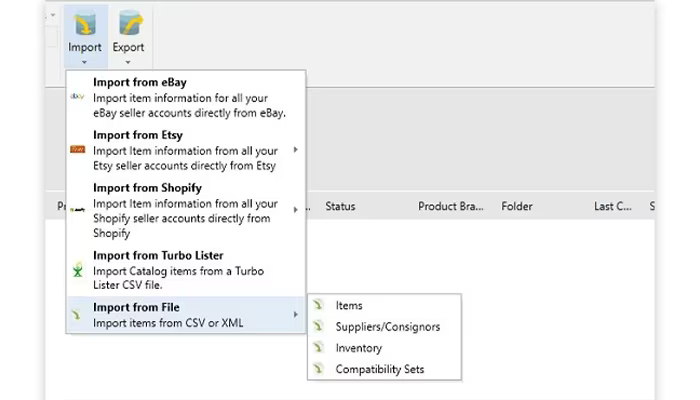Choose Import from Turbo Lister
Image resolution: width=700 pixels, height=400 pixels.
click(x=186, y=270)
